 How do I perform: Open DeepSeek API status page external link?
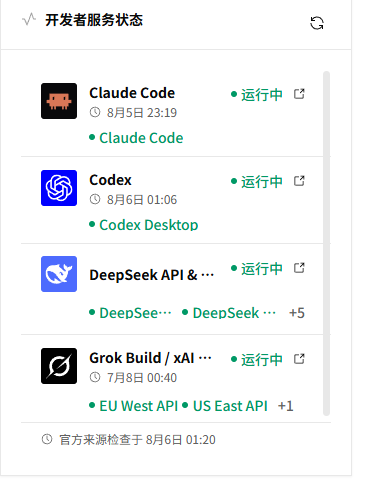[x=299, y=268]
